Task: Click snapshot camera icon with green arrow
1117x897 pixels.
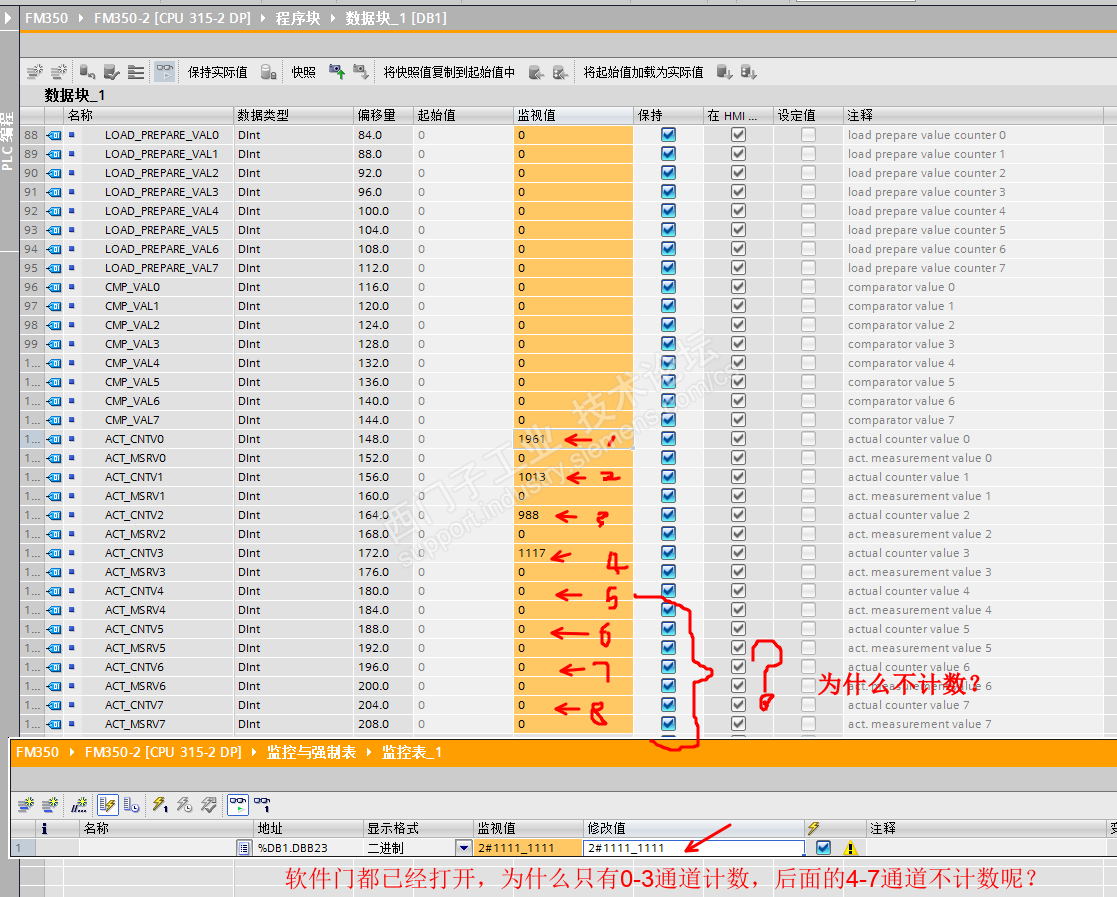Action: click(x=337, y=71)
